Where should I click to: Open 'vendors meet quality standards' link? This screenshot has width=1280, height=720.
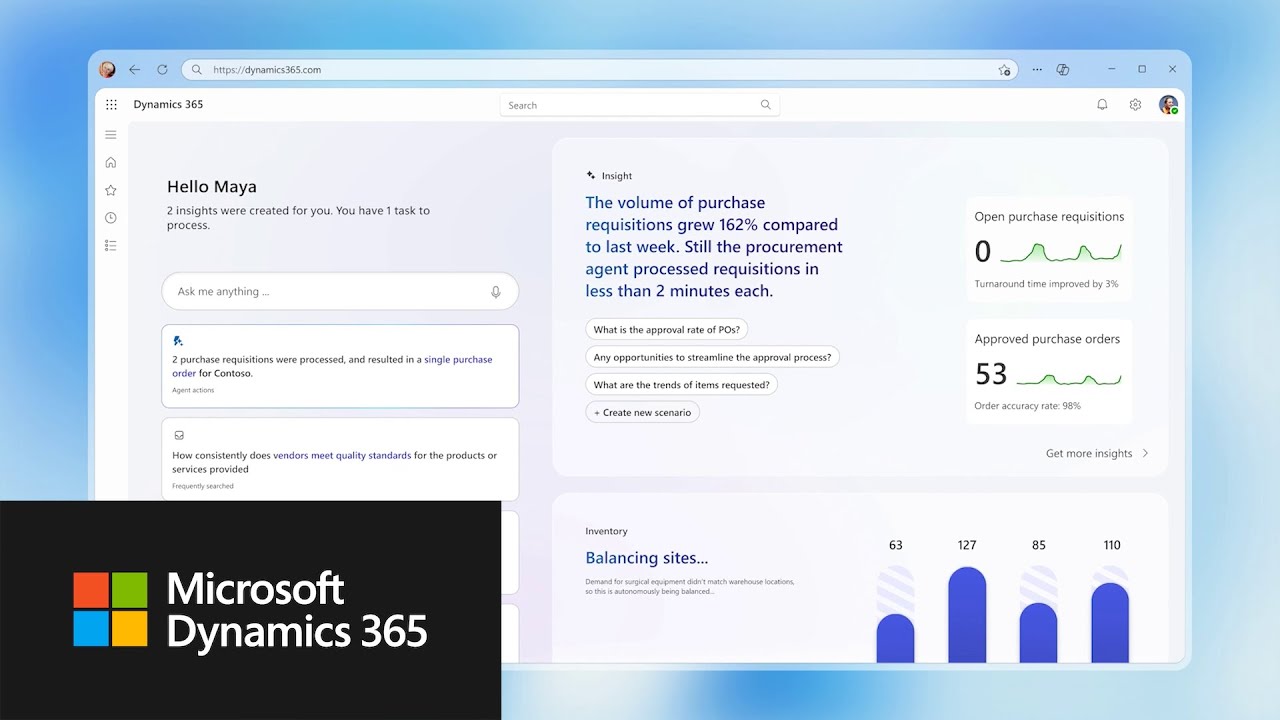point(342,455)
